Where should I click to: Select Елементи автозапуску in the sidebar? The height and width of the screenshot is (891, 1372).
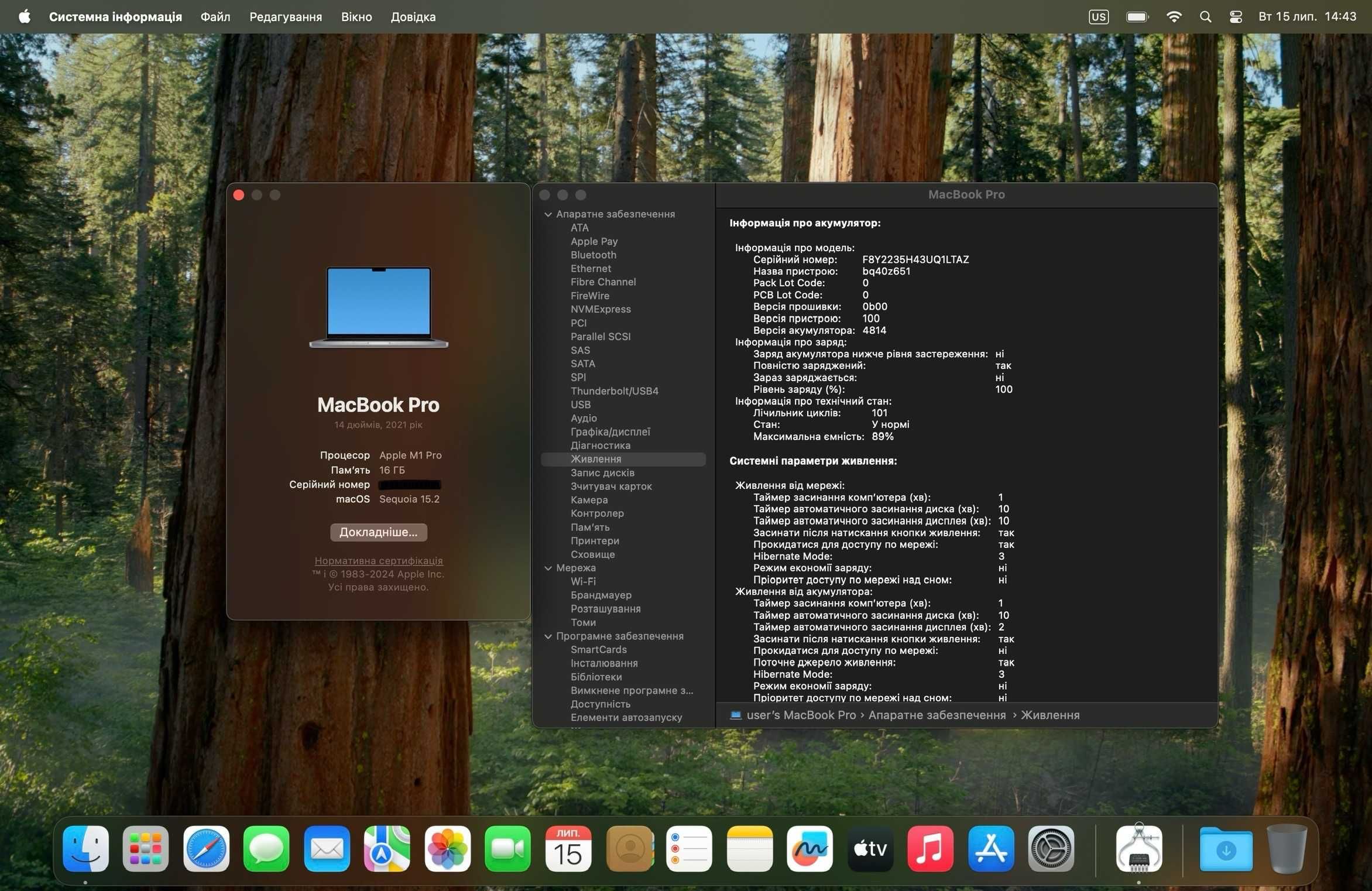coord(626,717)
